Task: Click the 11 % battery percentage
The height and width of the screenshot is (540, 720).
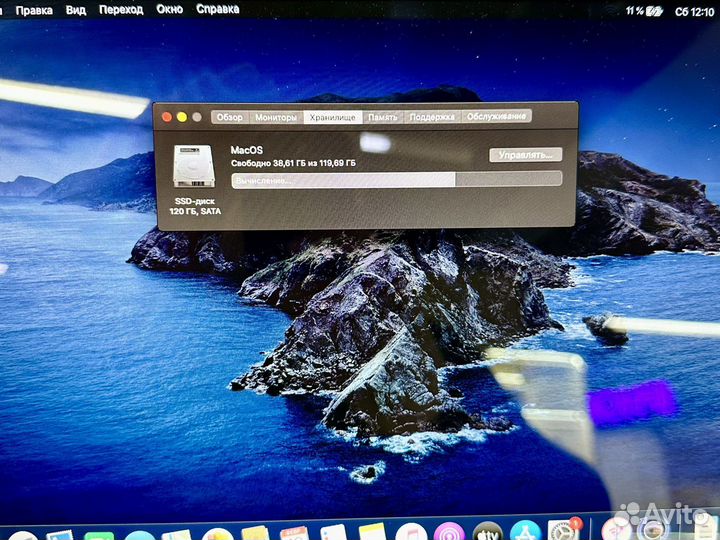Action: tap(635, 11)
